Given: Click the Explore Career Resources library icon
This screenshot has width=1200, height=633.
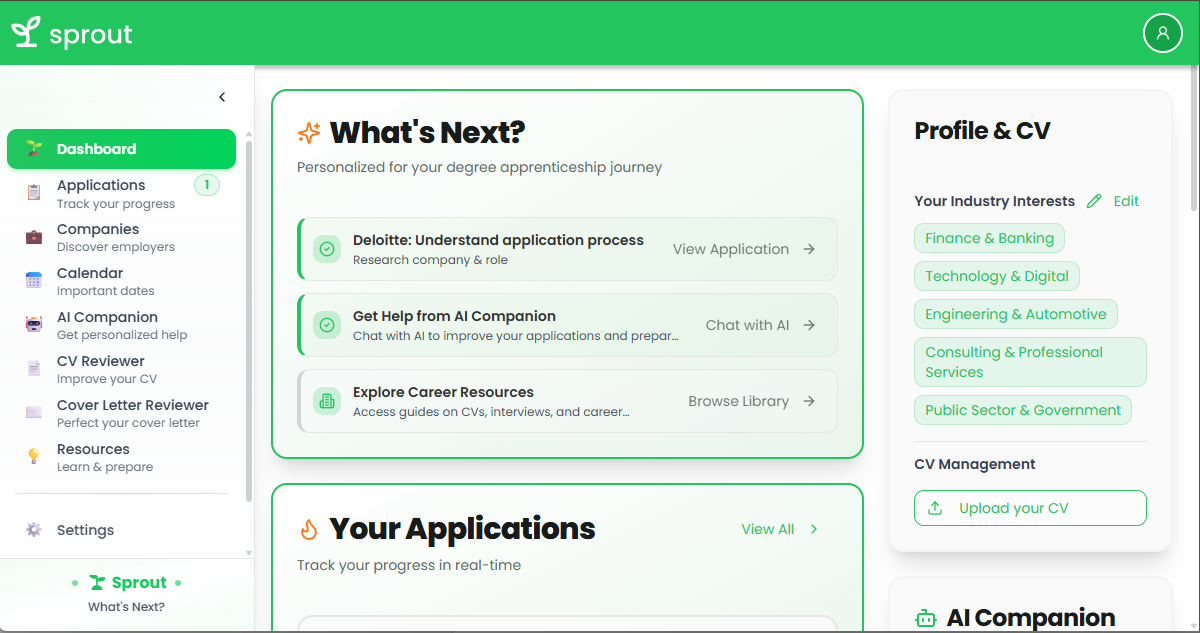Looking at the screenshot, I should point(326,401).
